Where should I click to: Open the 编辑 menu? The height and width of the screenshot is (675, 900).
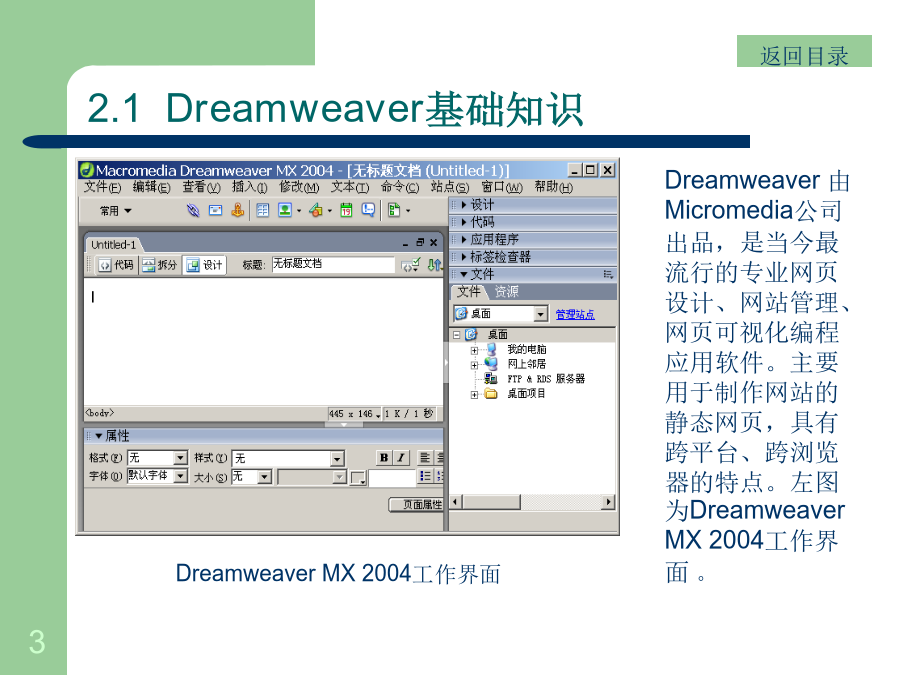point(152,187)
